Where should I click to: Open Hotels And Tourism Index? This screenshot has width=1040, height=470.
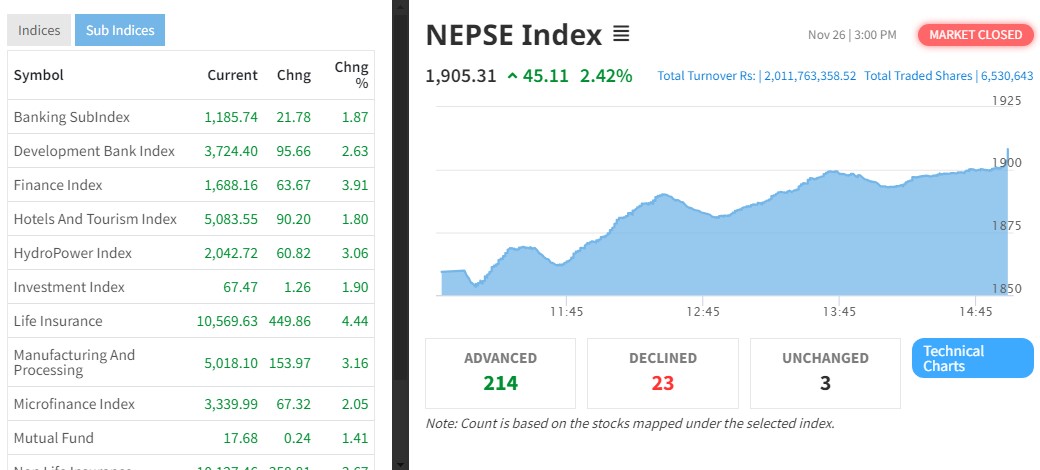(x=95, y=219)
